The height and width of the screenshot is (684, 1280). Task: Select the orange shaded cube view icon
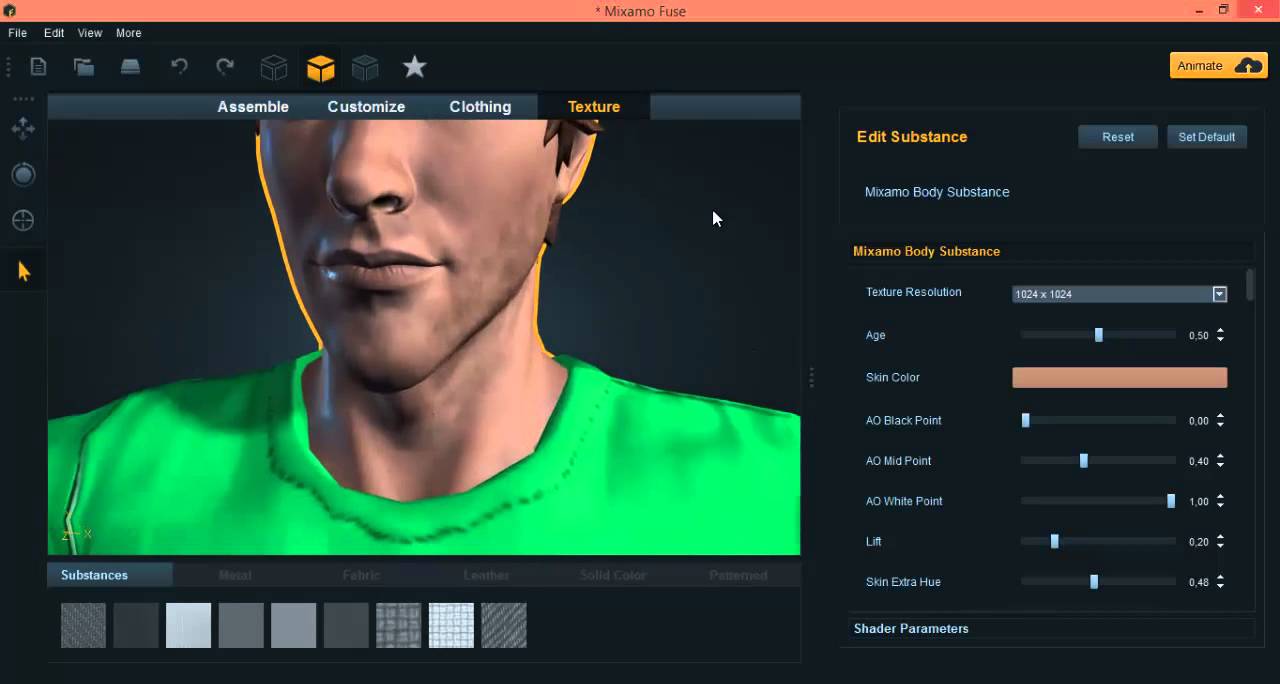click(x=320, y=67)
